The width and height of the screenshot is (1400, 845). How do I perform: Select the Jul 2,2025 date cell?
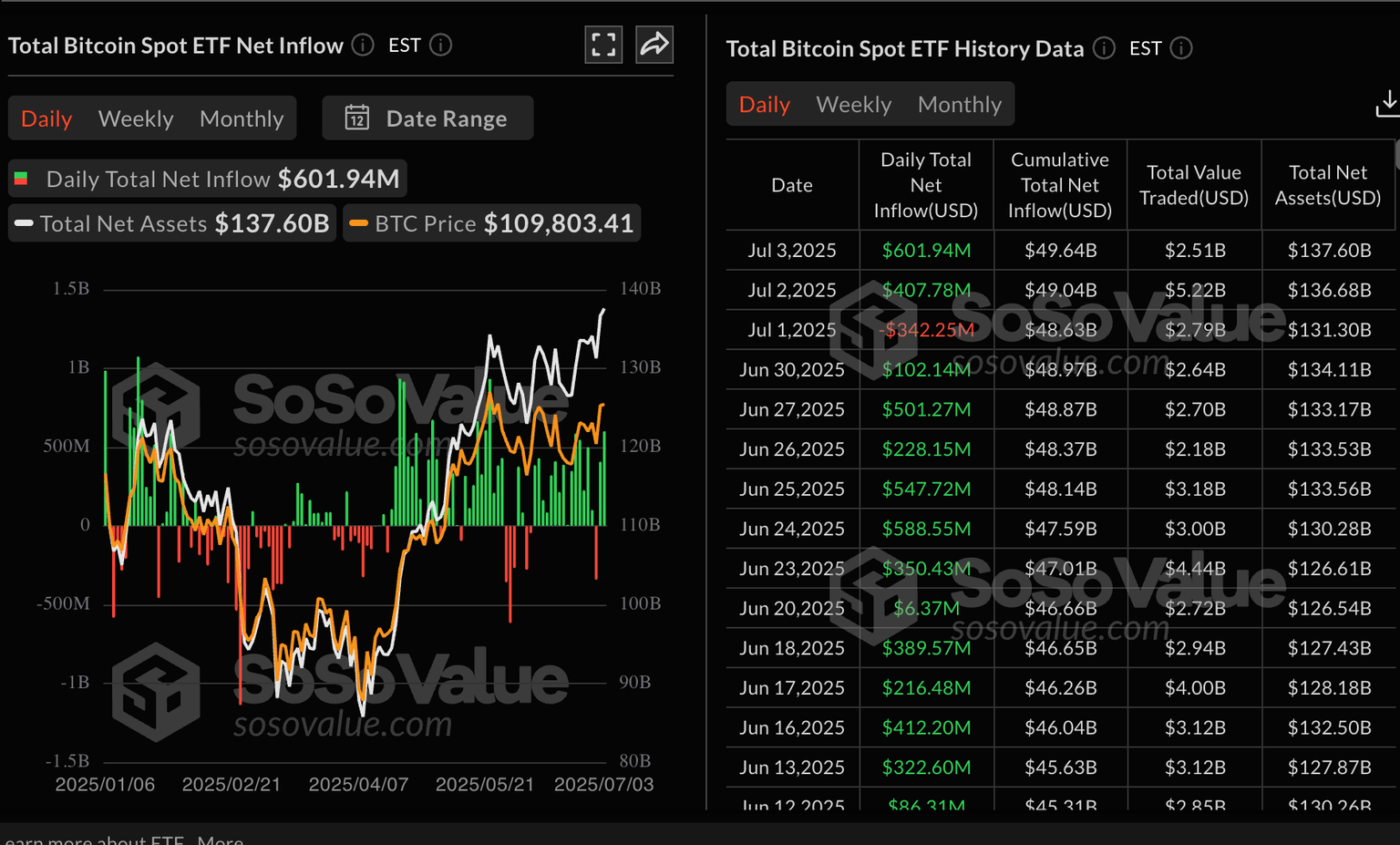pos(792,290)
